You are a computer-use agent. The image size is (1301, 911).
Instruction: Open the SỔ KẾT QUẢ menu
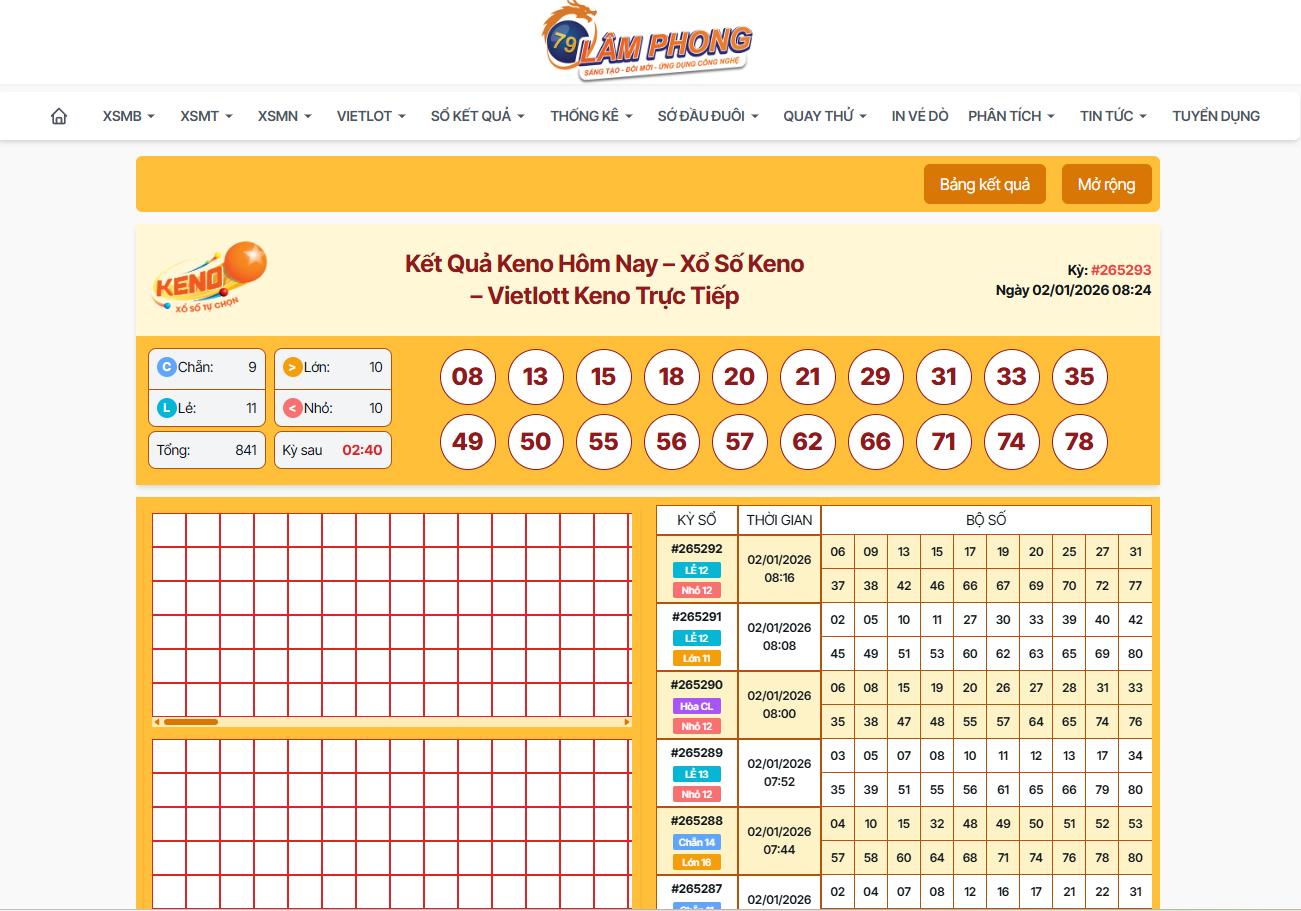(477, 116)
